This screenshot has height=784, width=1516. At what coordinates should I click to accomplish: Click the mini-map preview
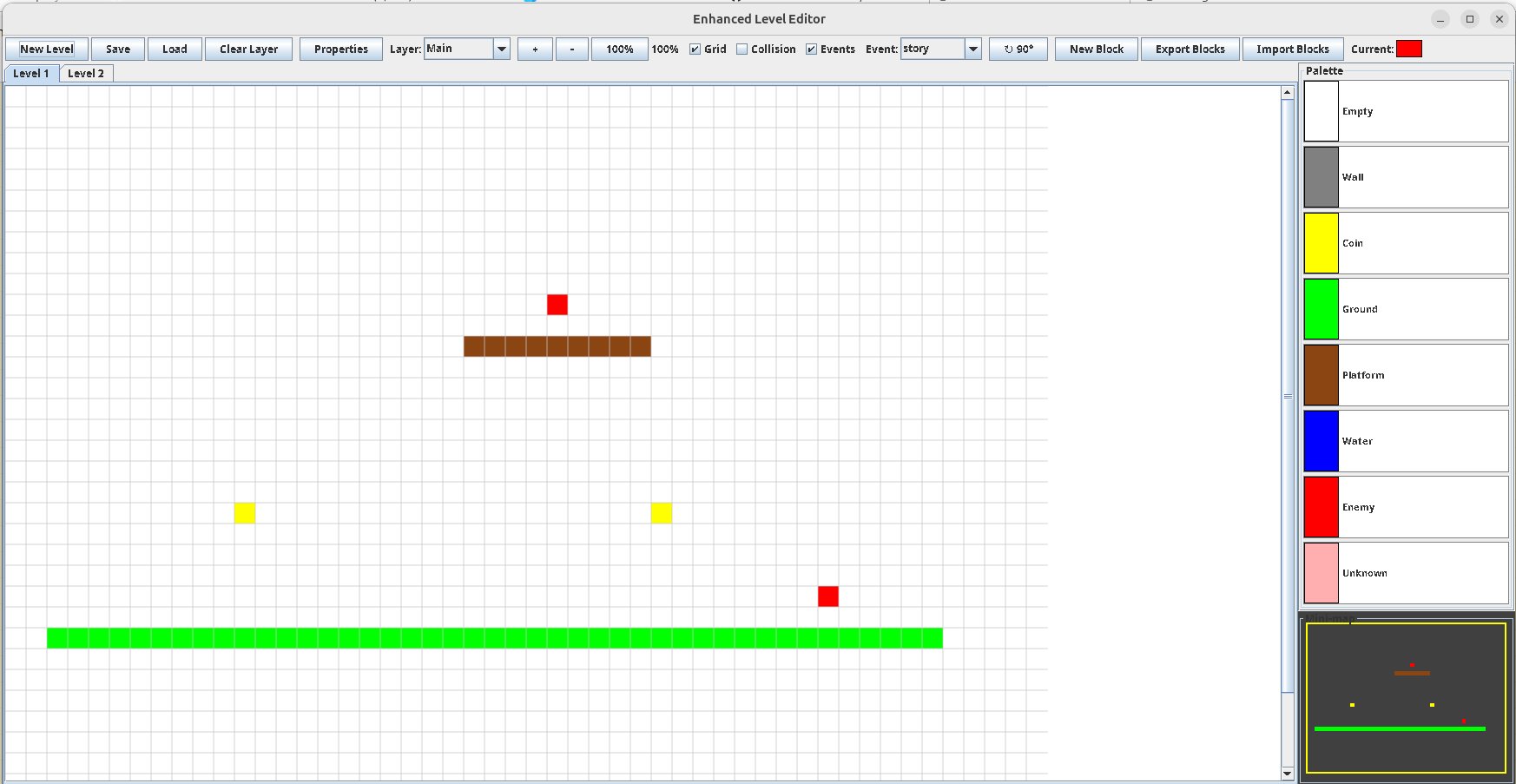pos(1406,698)
